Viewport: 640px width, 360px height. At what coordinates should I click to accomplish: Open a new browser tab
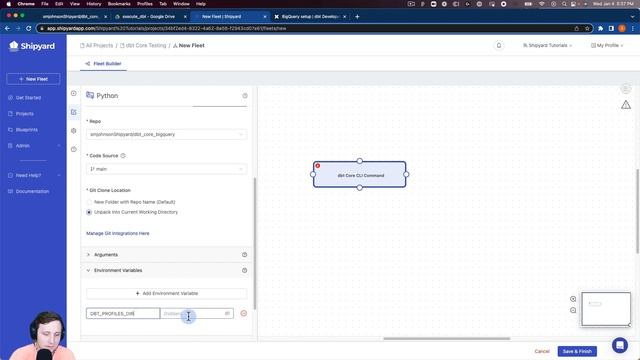(x=357, y=17)
